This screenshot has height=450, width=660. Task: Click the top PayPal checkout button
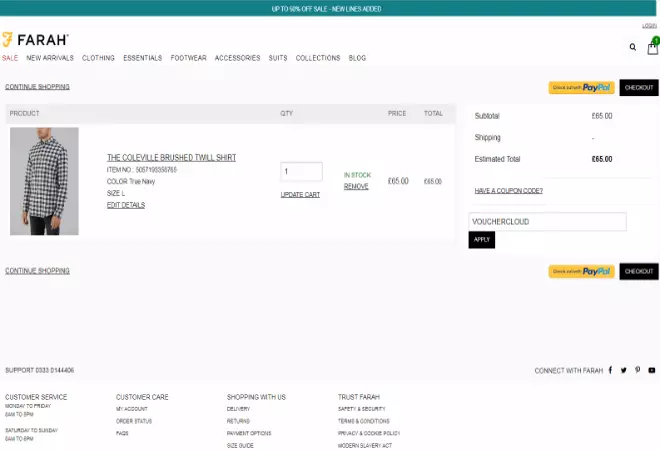pyautogui.click(x=581, y=88)
